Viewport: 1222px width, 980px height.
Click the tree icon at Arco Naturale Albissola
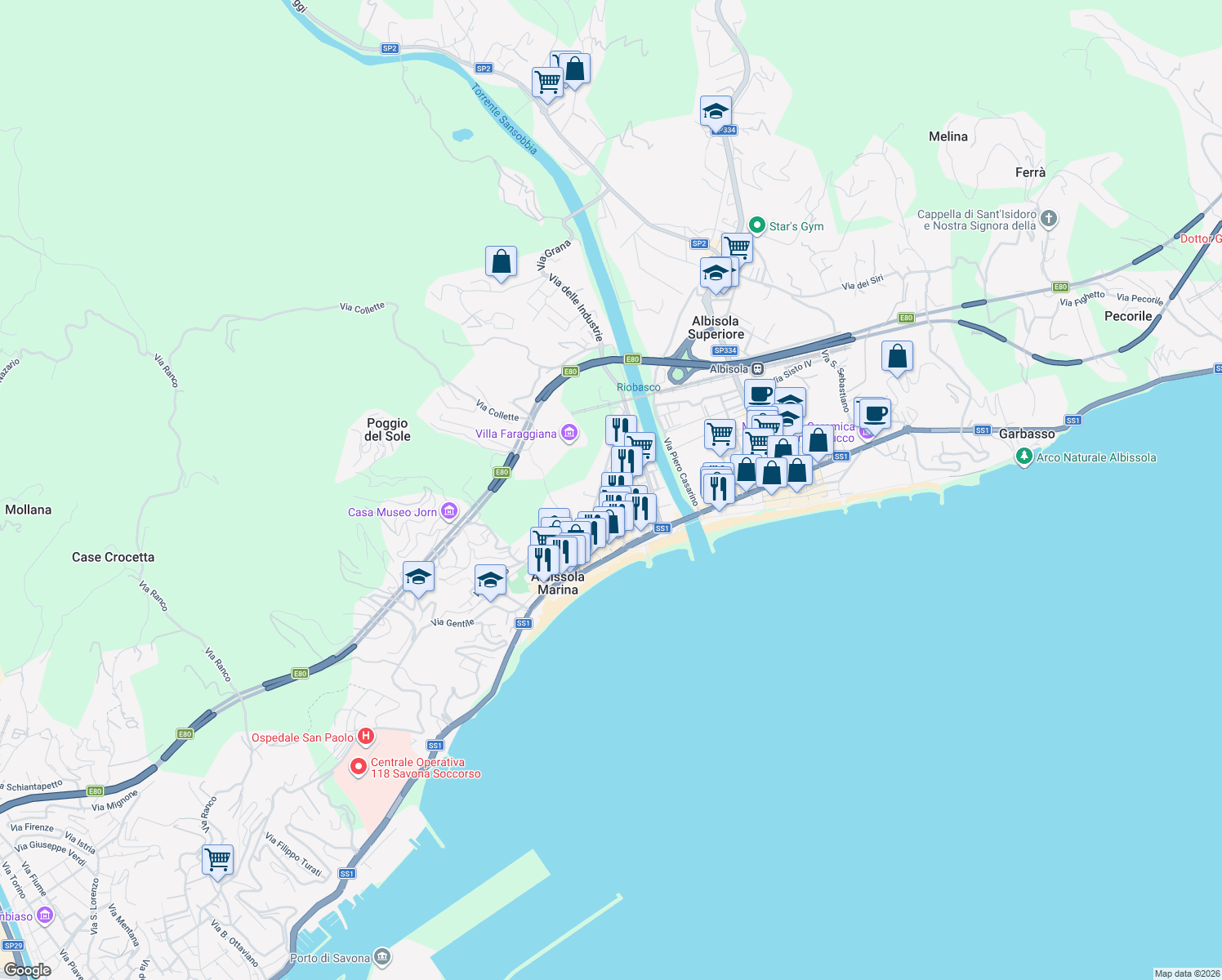(1024, 457)
